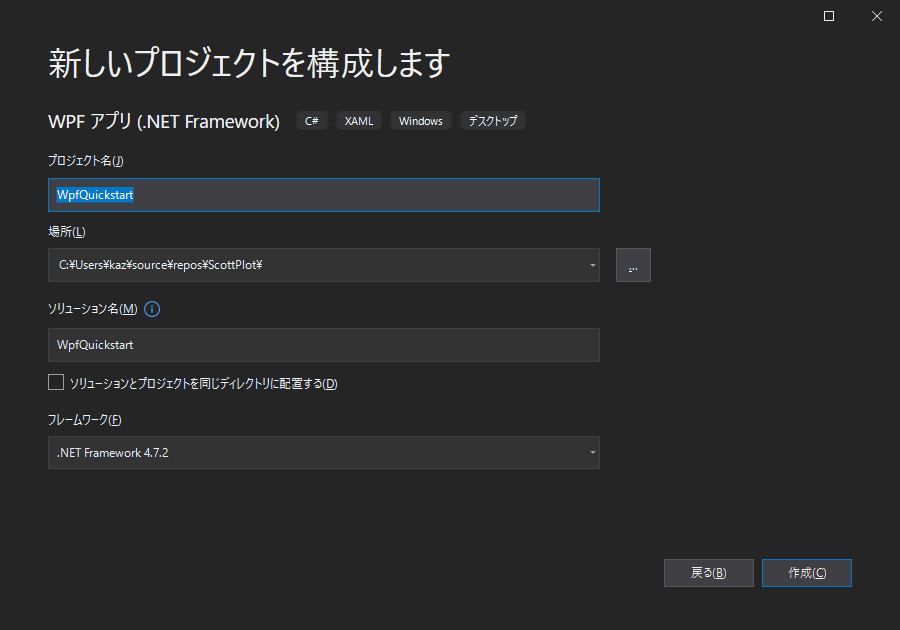Click the ソリューション名(M) label
This screenshot has width=900, height=630.
point(92,309)
